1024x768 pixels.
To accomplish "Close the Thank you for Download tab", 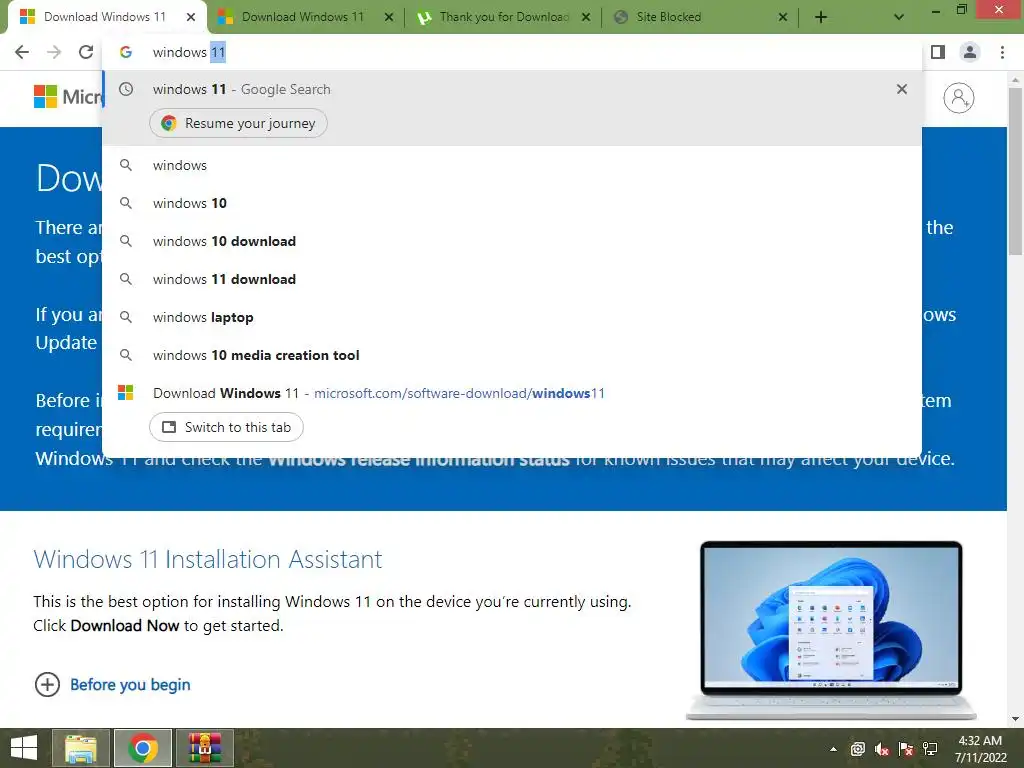I will (586, 18).
